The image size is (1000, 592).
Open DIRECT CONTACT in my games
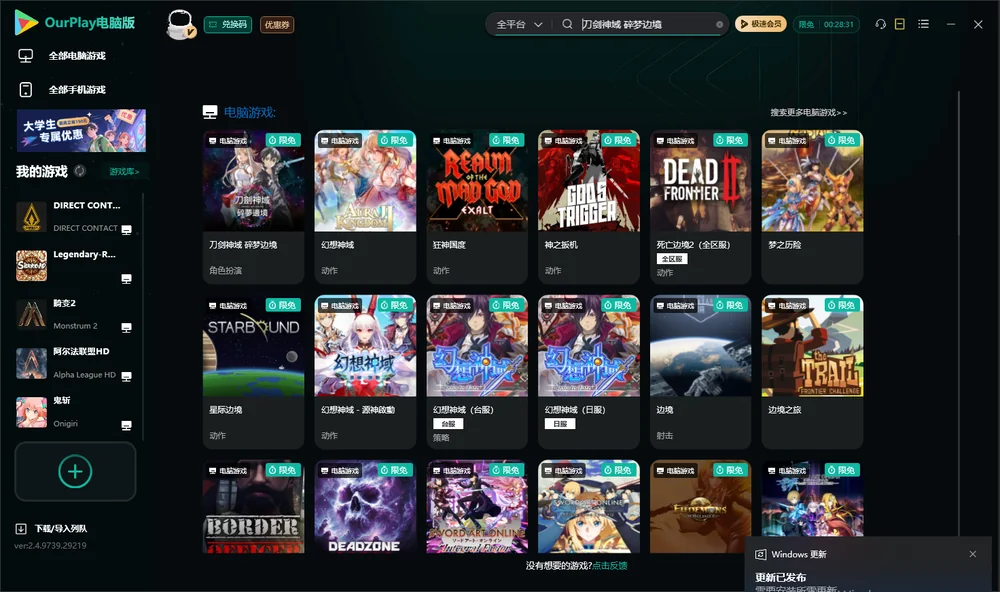75,217
